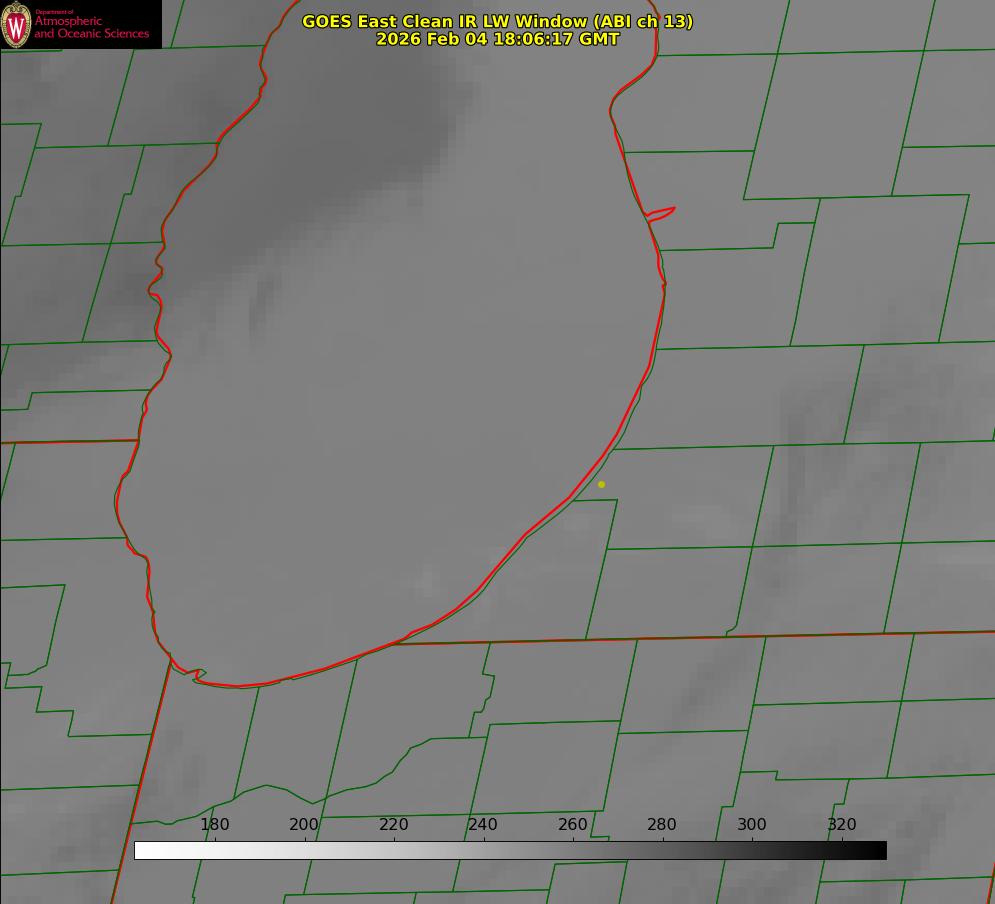Click the middle of the grayscale colorbar
The width and height of the screenshot is (995, 904).
[x=510, y=850]
